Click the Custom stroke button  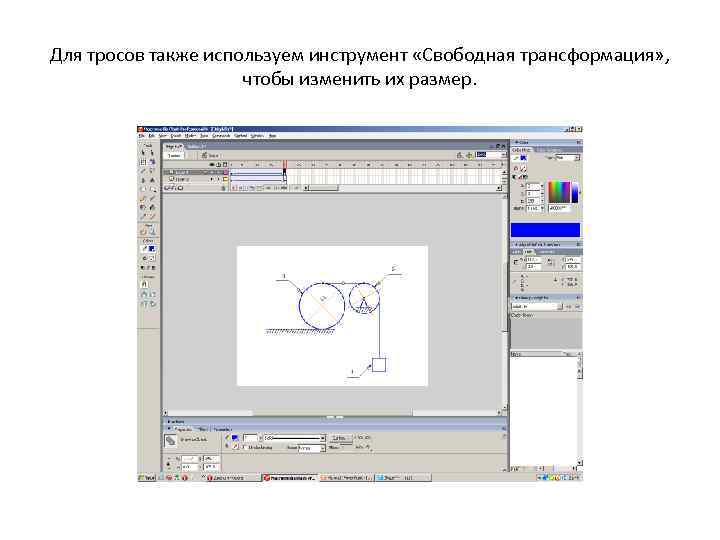(x=339, y=438)
